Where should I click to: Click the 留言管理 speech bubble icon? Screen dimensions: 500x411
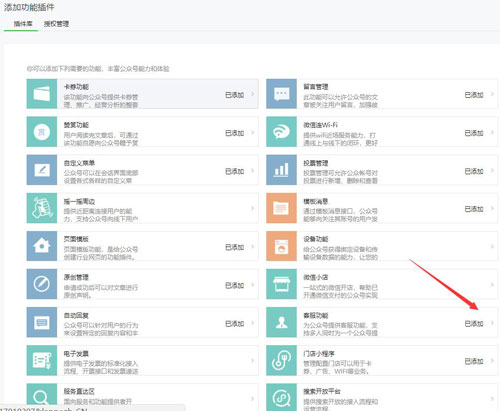281,94
